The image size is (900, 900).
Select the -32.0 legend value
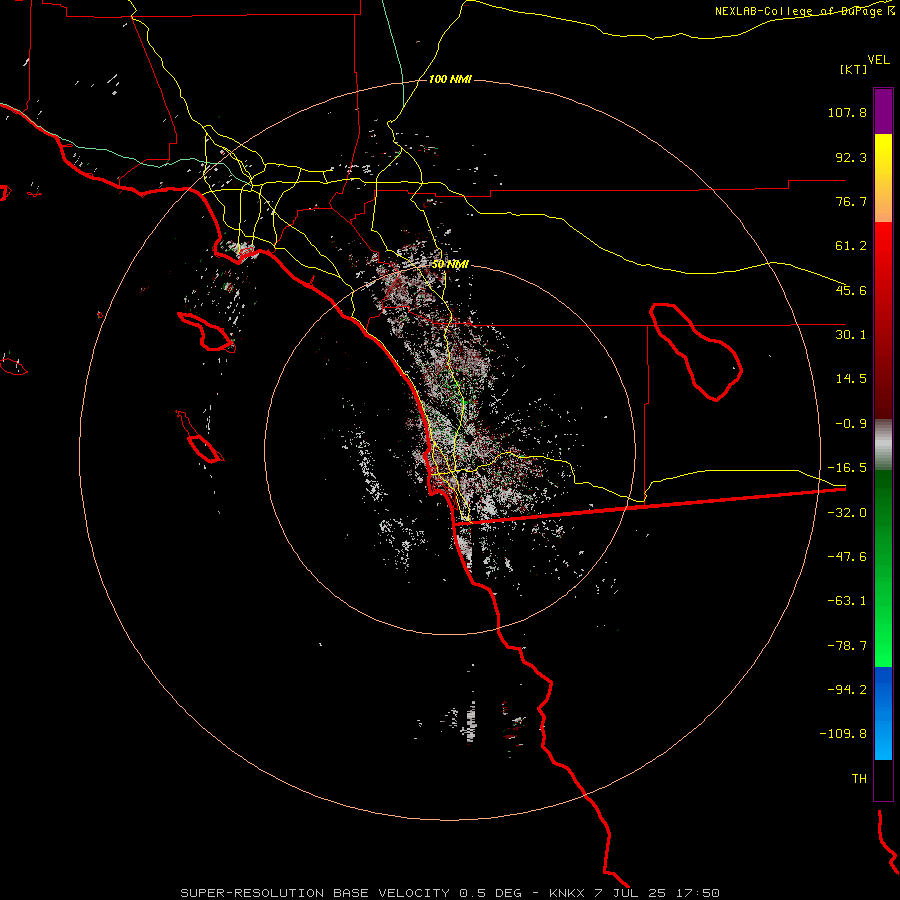click(847, 513)
